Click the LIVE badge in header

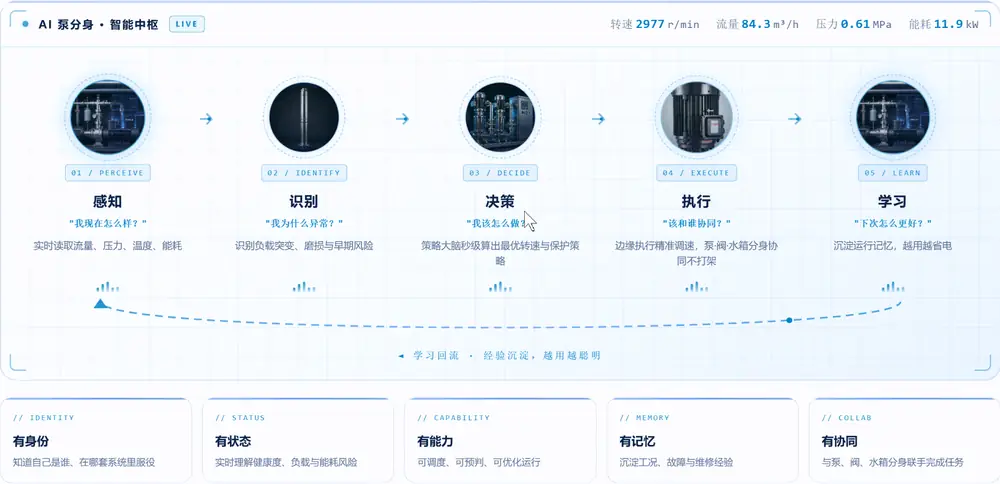coord(187,24)
